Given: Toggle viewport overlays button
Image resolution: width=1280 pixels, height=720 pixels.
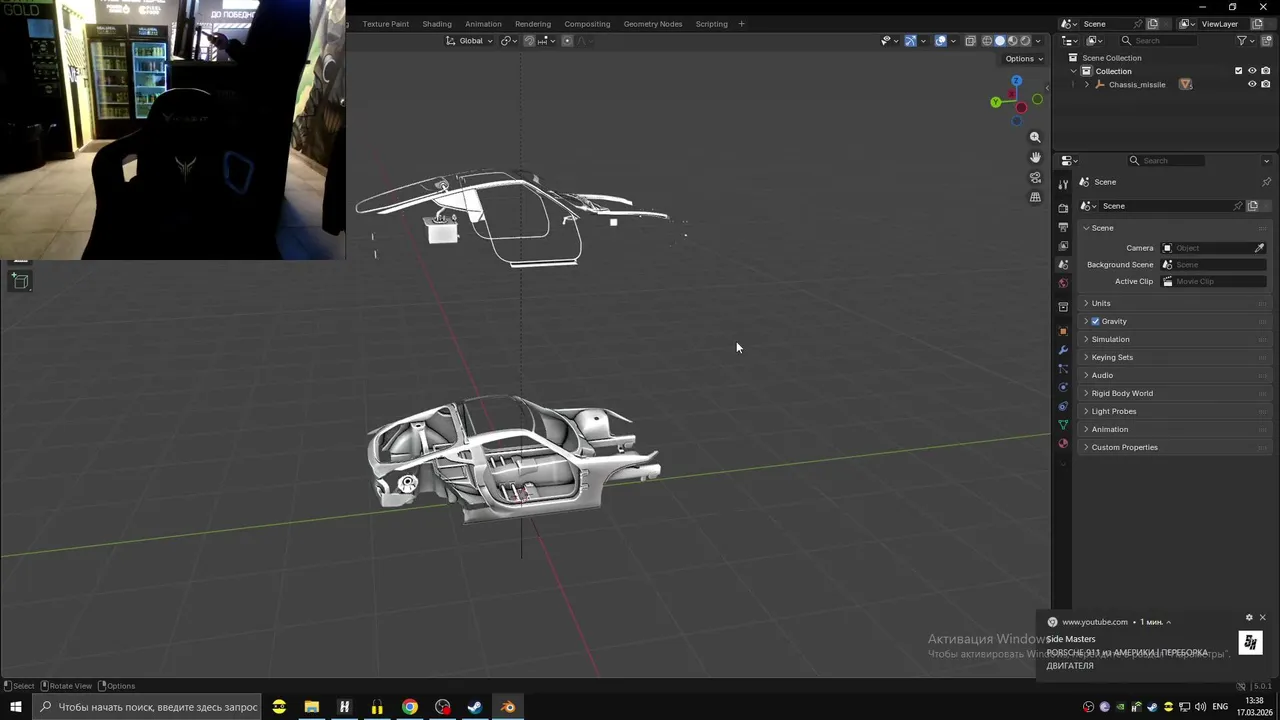Looking at the screenshot, I should (940, 41).
